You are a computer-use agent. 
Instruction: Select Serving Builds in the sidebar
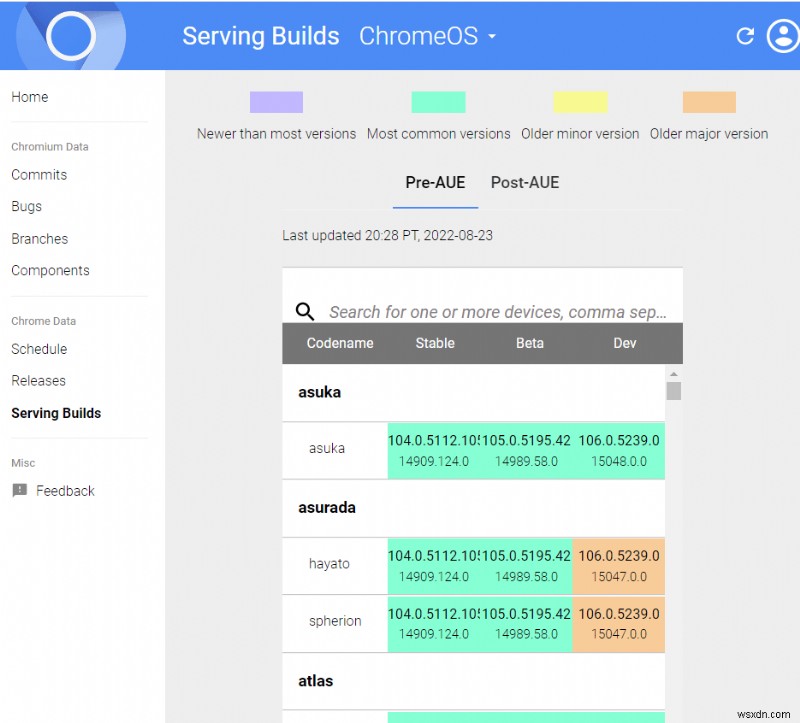click(55, 413)
